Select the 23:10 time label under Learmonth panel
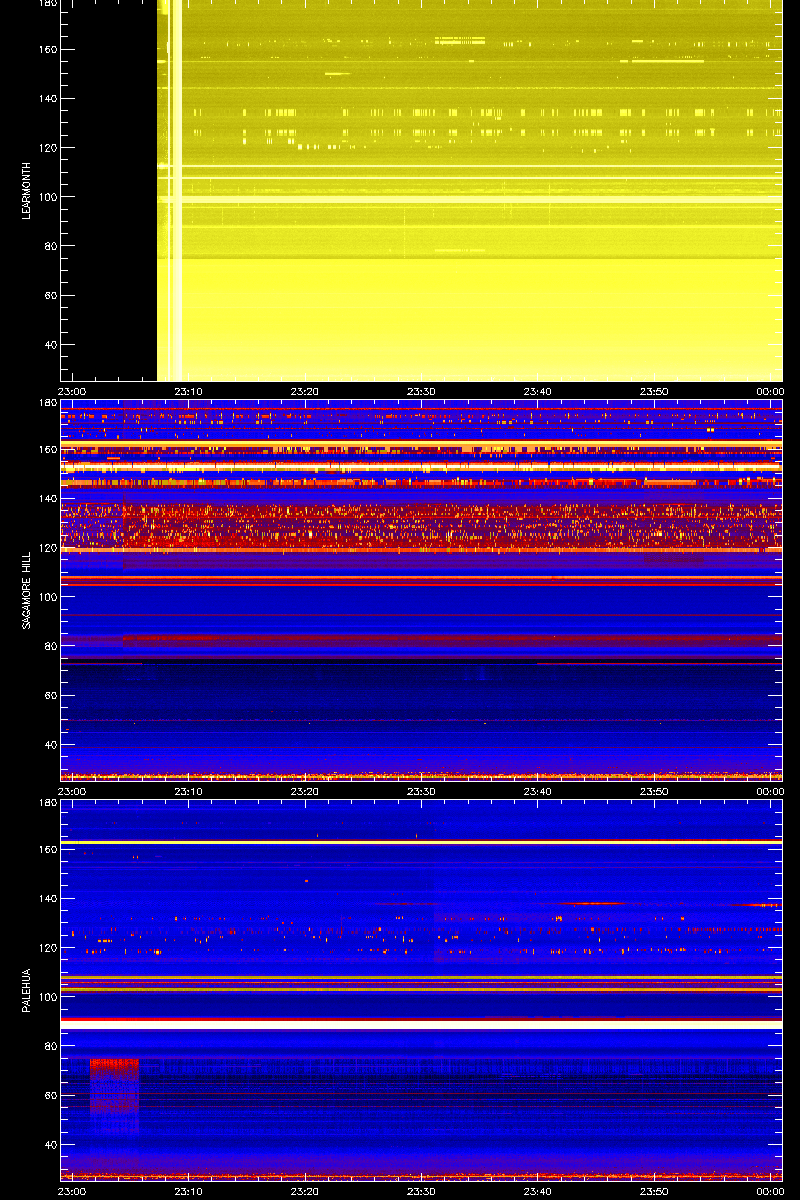 [x=189, y=391]
